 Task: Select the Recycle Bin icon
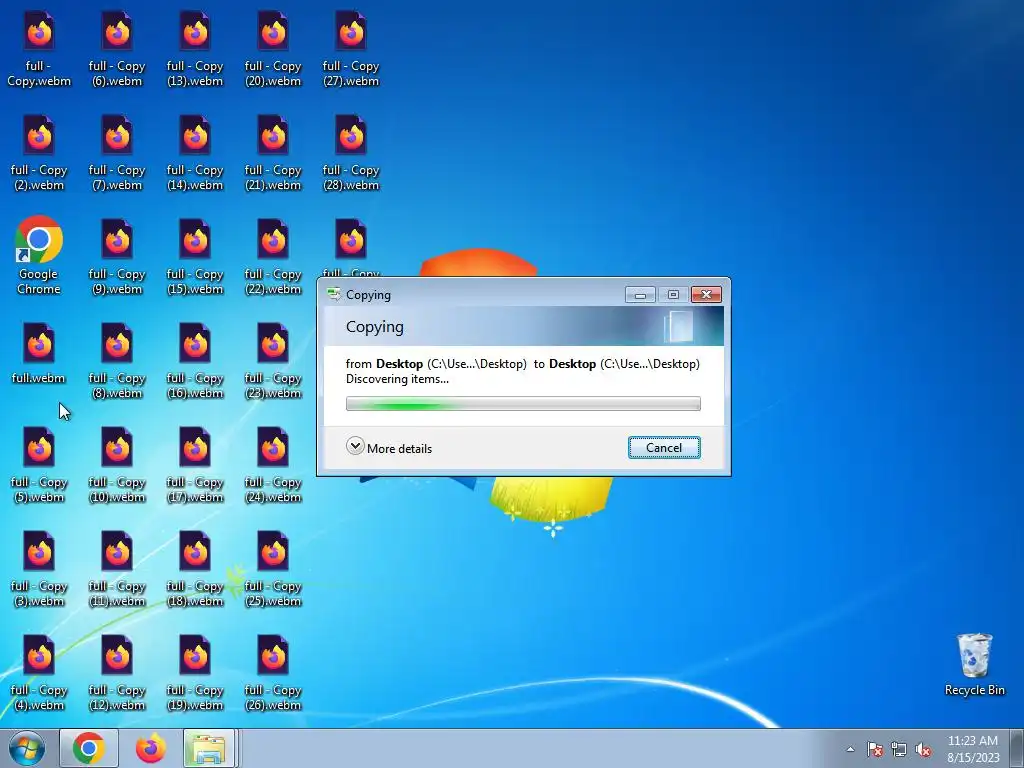tap(974, 665)
